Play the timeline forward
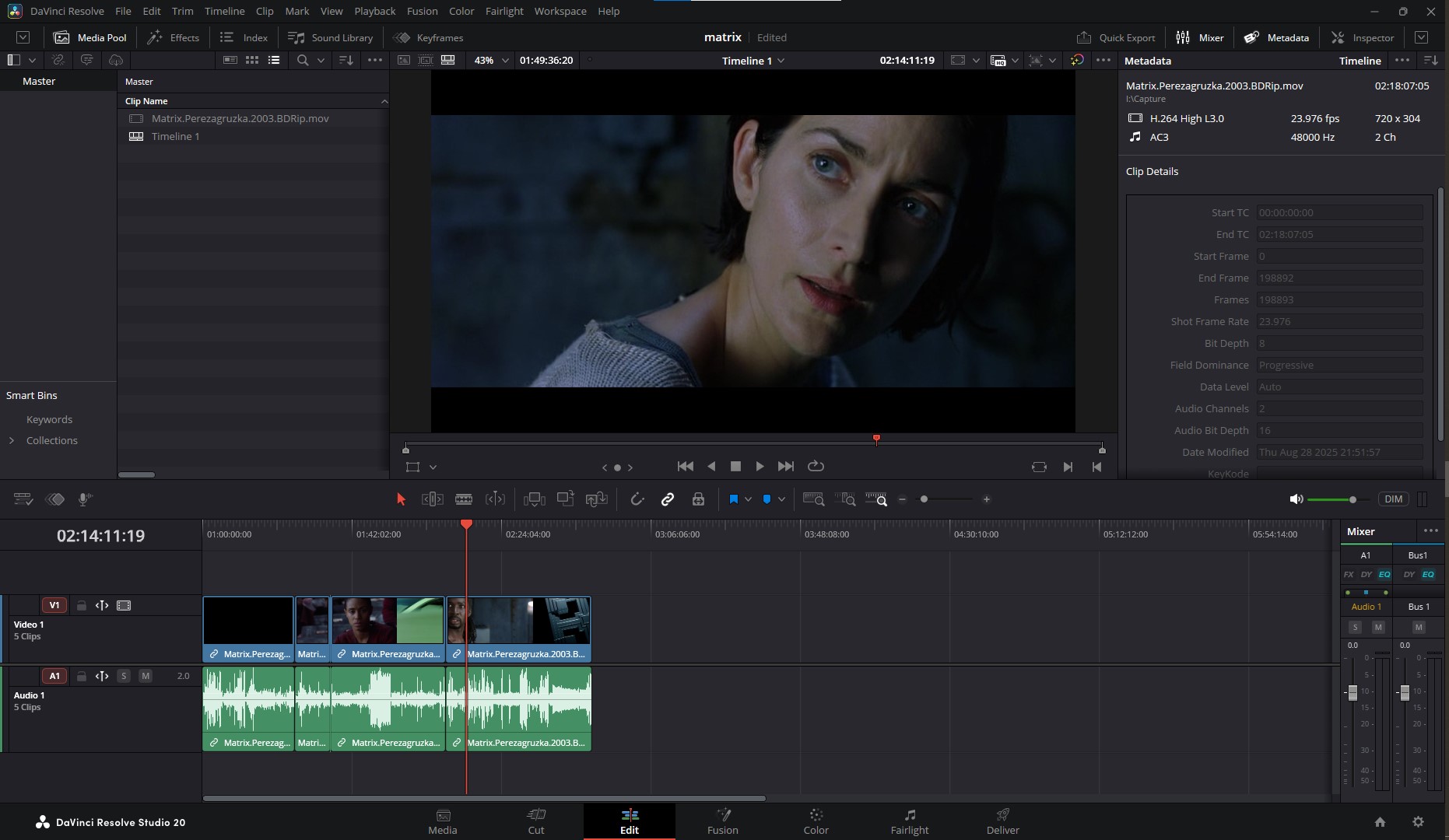This screenshot has width=1449, height=840. tap(760, 467)
